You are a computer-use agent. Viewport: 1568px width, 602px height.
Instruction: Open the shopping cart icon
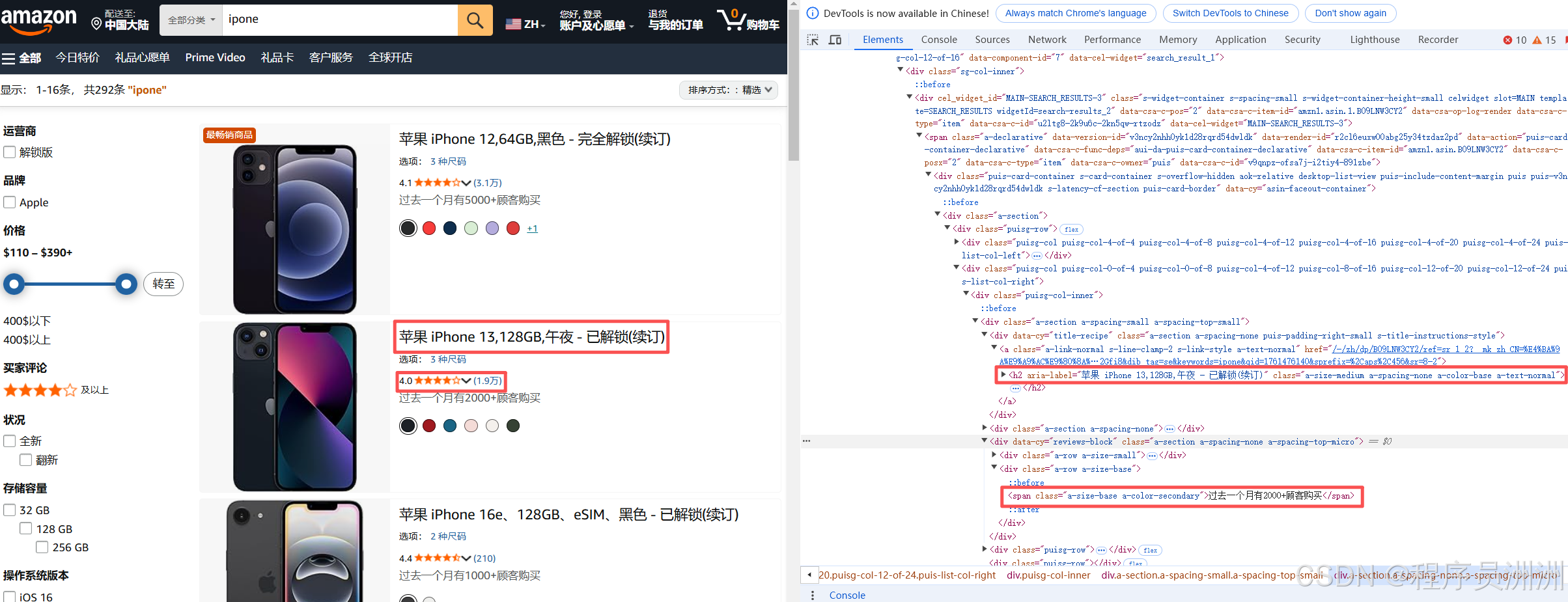pyautogui.click(x=731, y=20)
